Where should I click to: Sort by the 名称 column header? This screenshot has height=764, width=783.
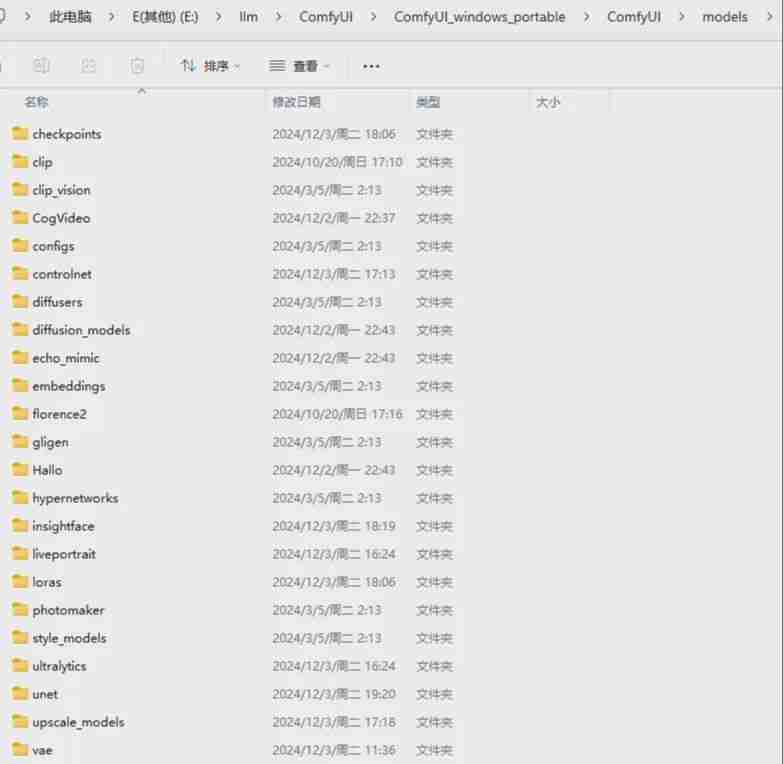click(x=36, y=102)
